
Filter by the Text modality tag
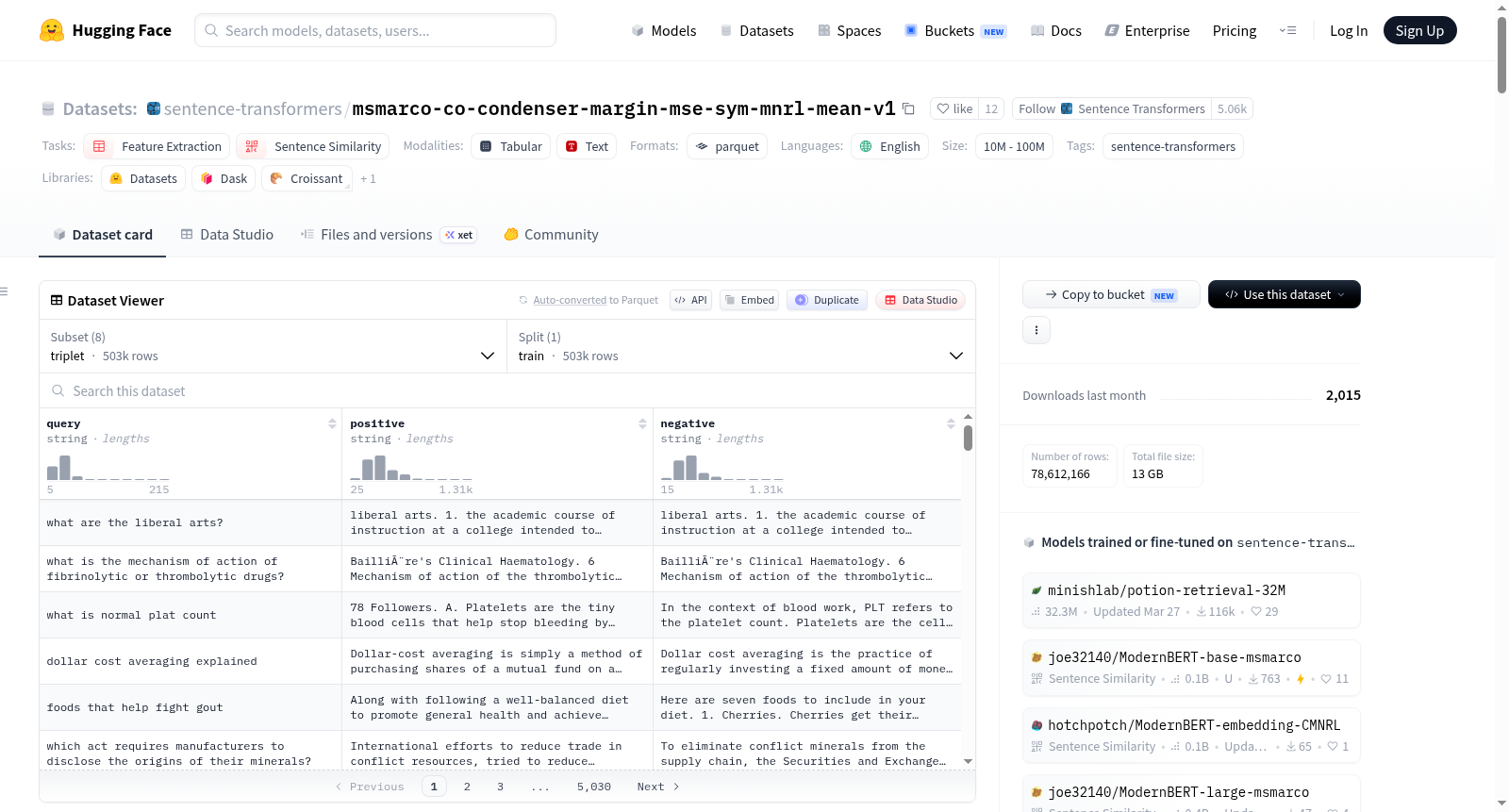[x=586, y=146]
